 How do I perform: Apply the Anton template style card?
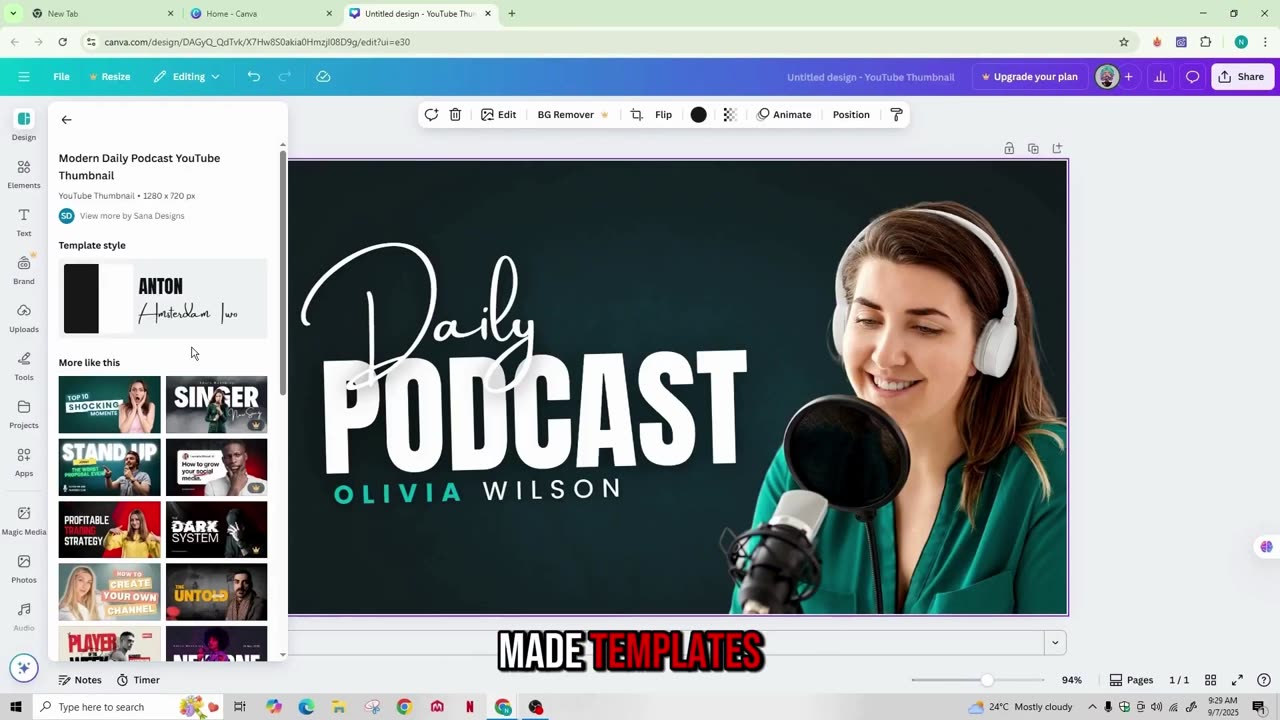[163, 299]
